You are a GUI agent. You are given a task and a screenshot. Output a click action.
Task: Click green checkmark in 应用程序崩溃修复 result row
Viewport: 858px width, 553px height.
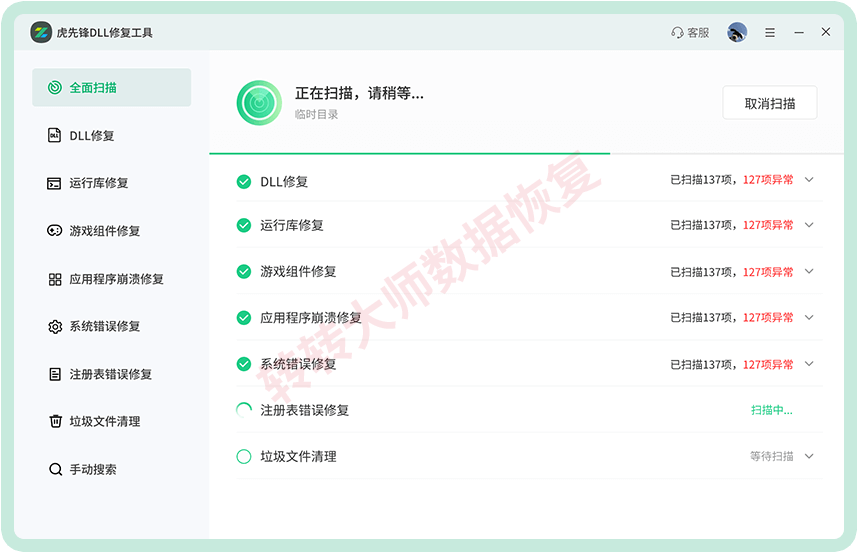(244, 318)
